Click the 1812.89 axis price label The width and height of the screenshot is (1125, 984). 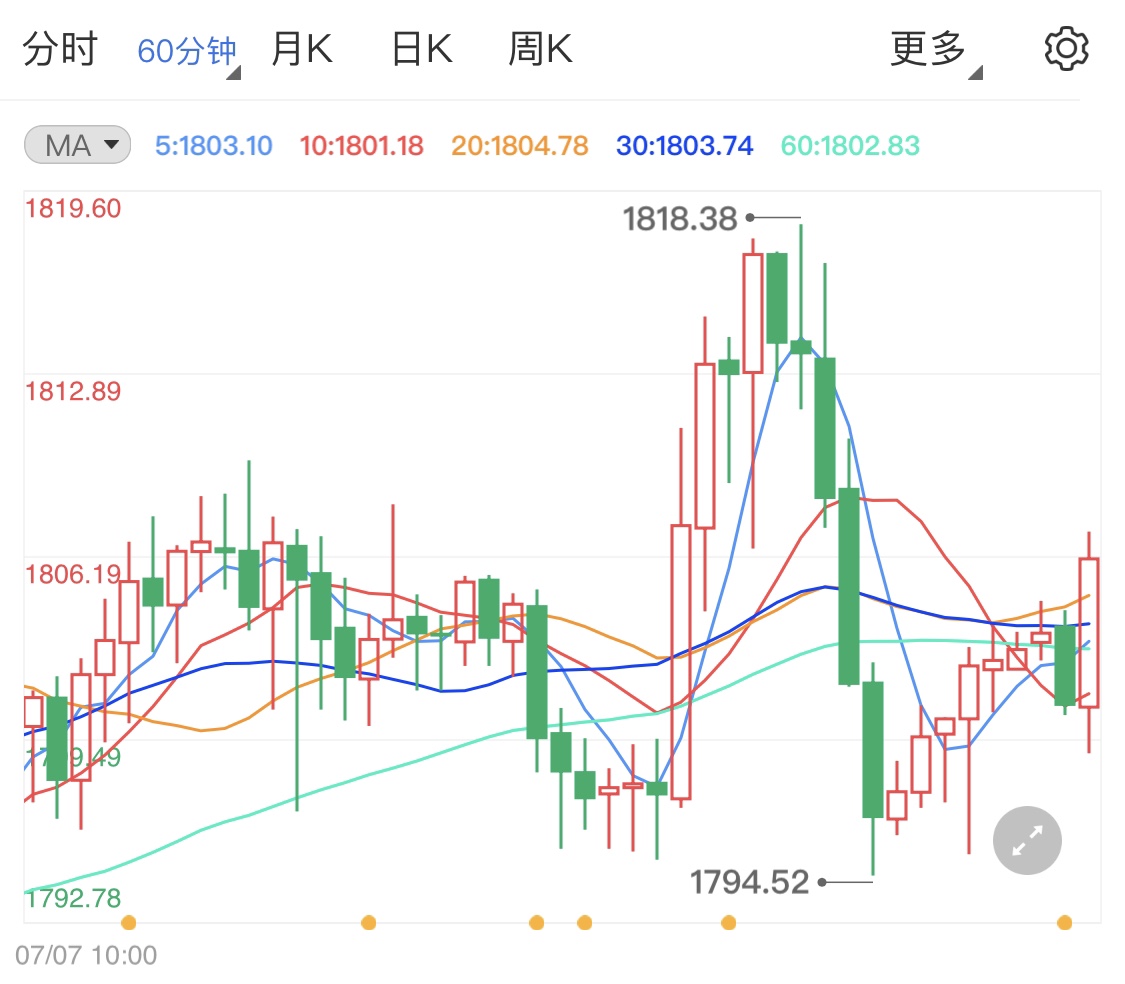73,392
